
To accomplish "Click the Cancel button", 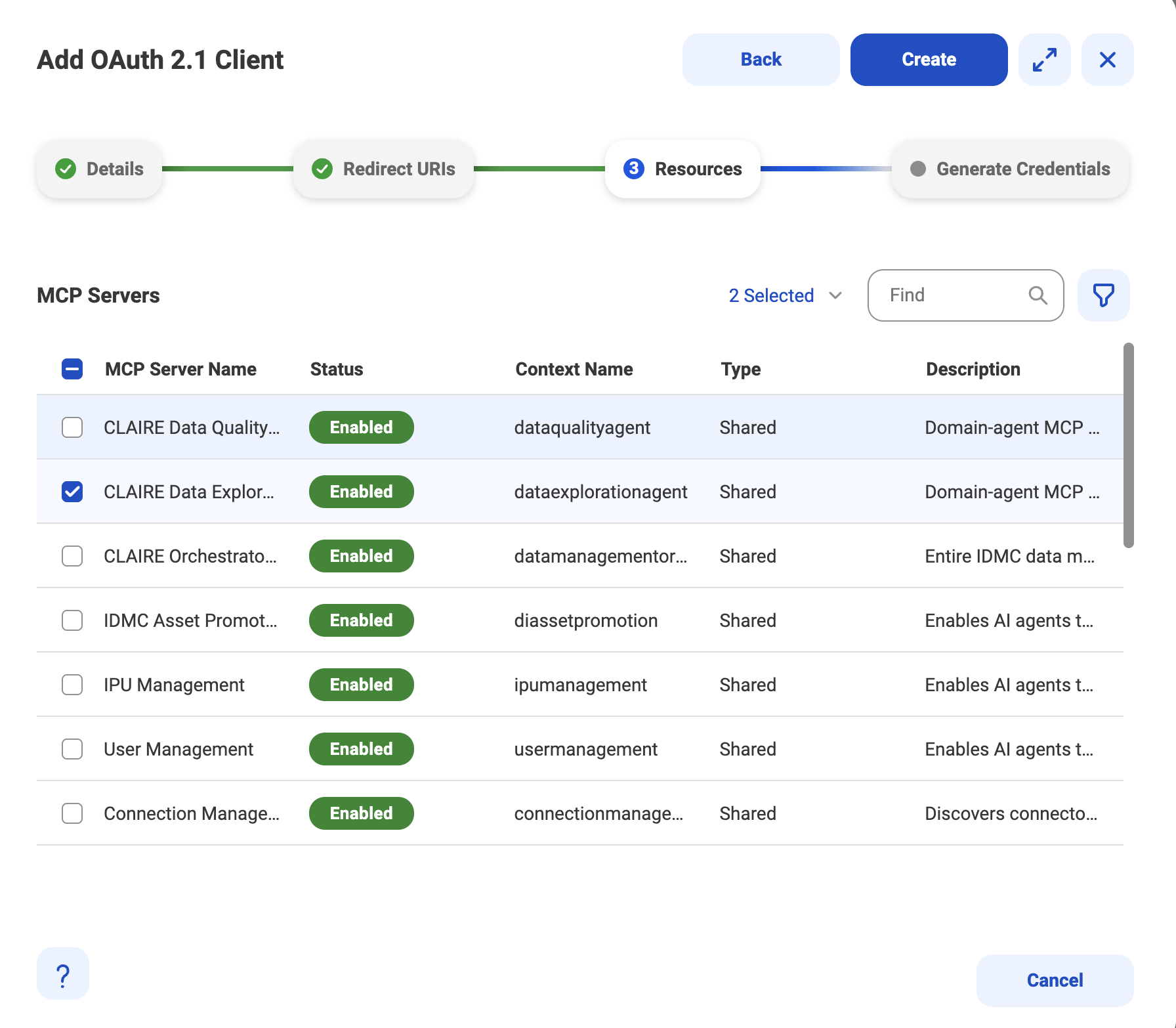I will [1055, 980].
